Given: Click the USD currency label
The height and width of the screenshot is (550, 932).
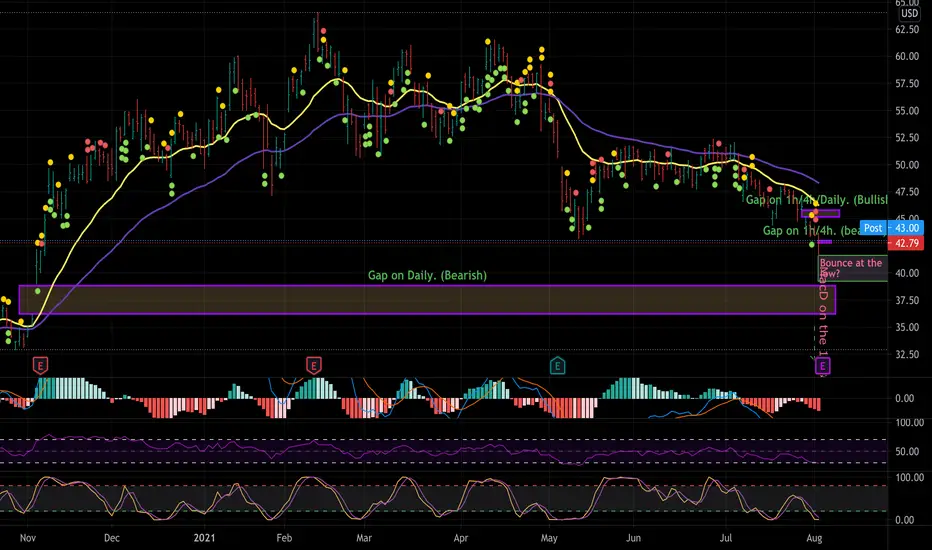Looking at the screenshot, I should point(909,13).
